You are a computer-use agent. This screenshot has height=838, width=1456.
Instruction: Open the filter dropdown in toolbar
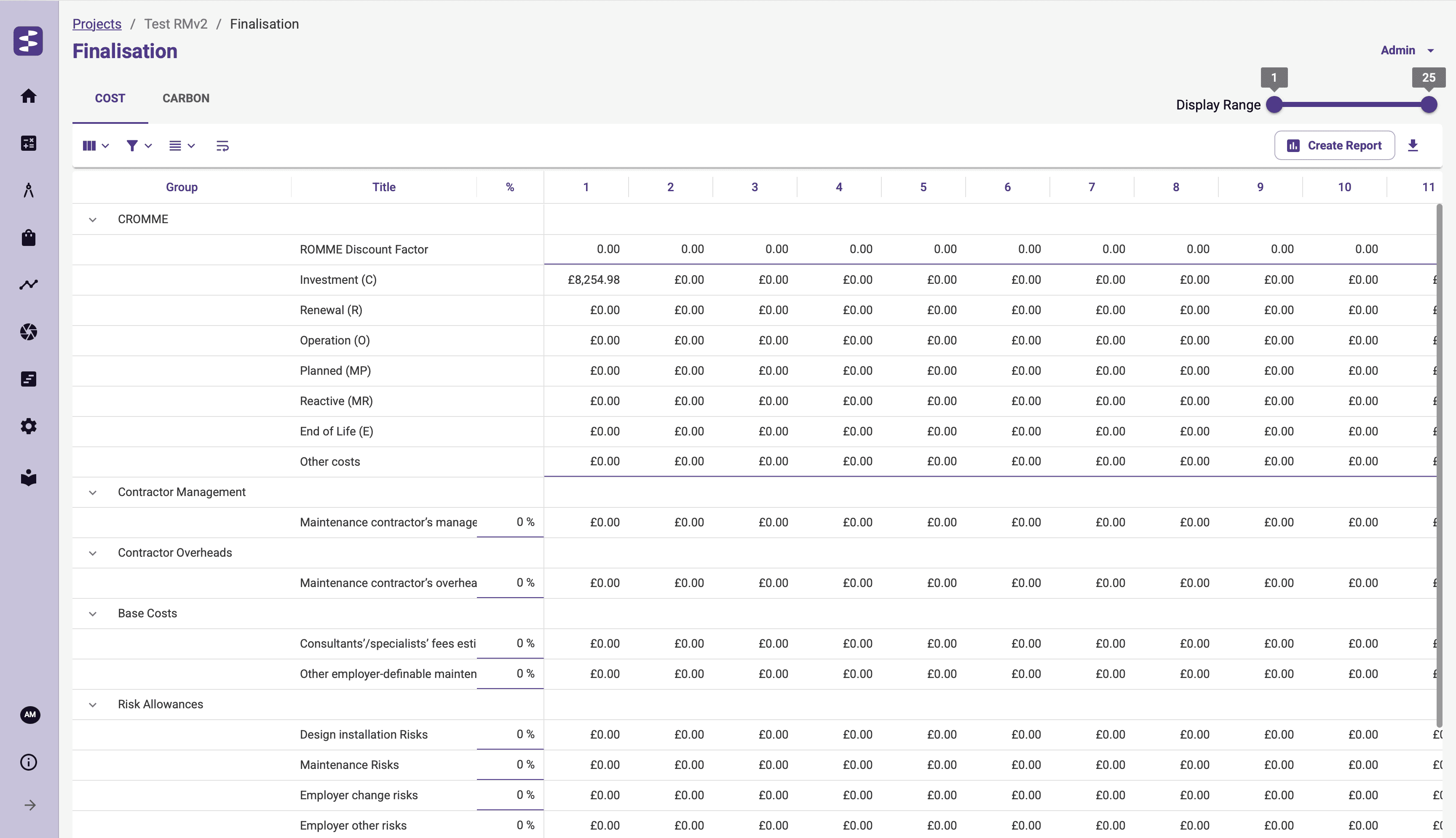pyautogui.click(x=138, y=146)
